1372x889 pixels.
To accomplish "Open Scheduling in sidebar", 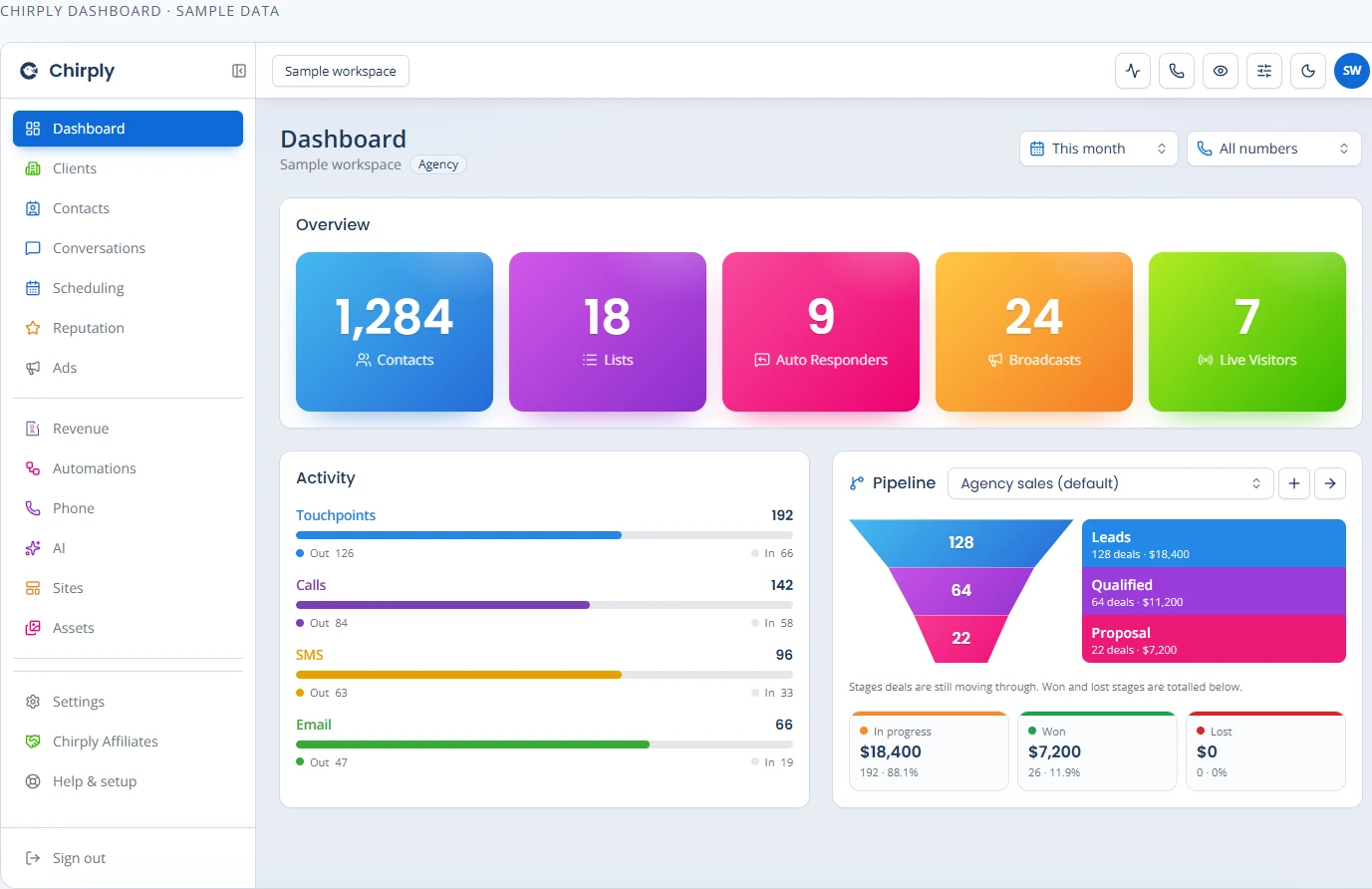I will (128, 288).
